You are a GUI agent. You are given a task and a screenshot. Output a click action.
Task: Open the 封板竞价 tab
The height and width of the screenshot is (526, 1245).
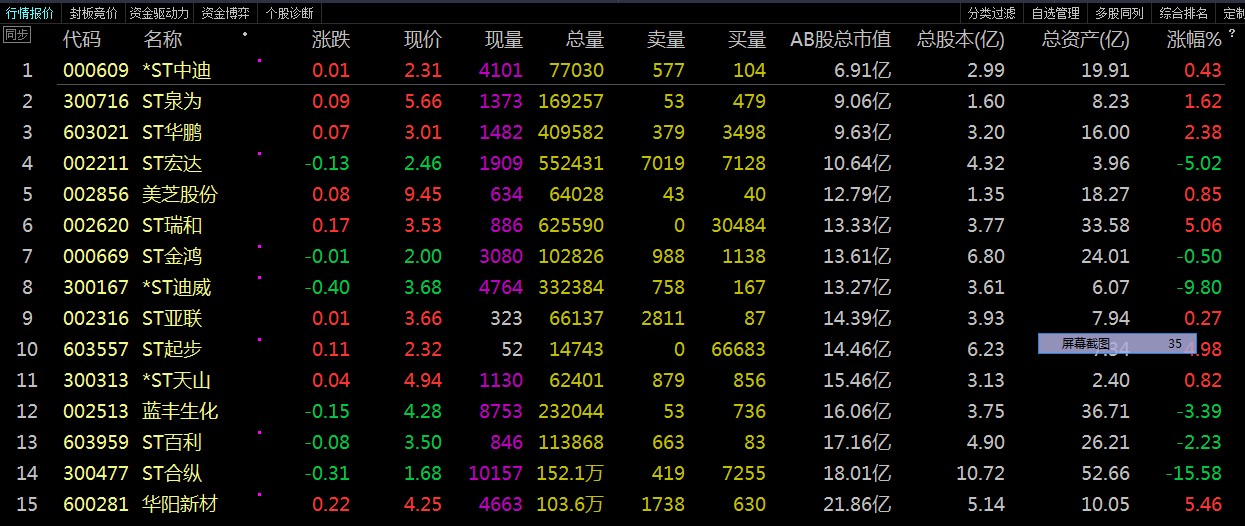[x=94, y=13]
